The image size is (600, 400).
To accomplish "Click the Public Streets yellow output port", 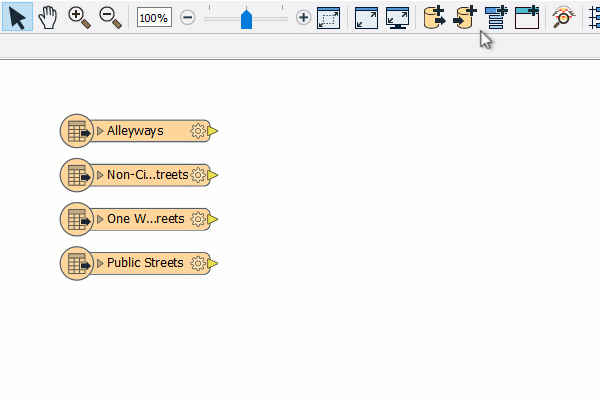I will coord(212,263).
